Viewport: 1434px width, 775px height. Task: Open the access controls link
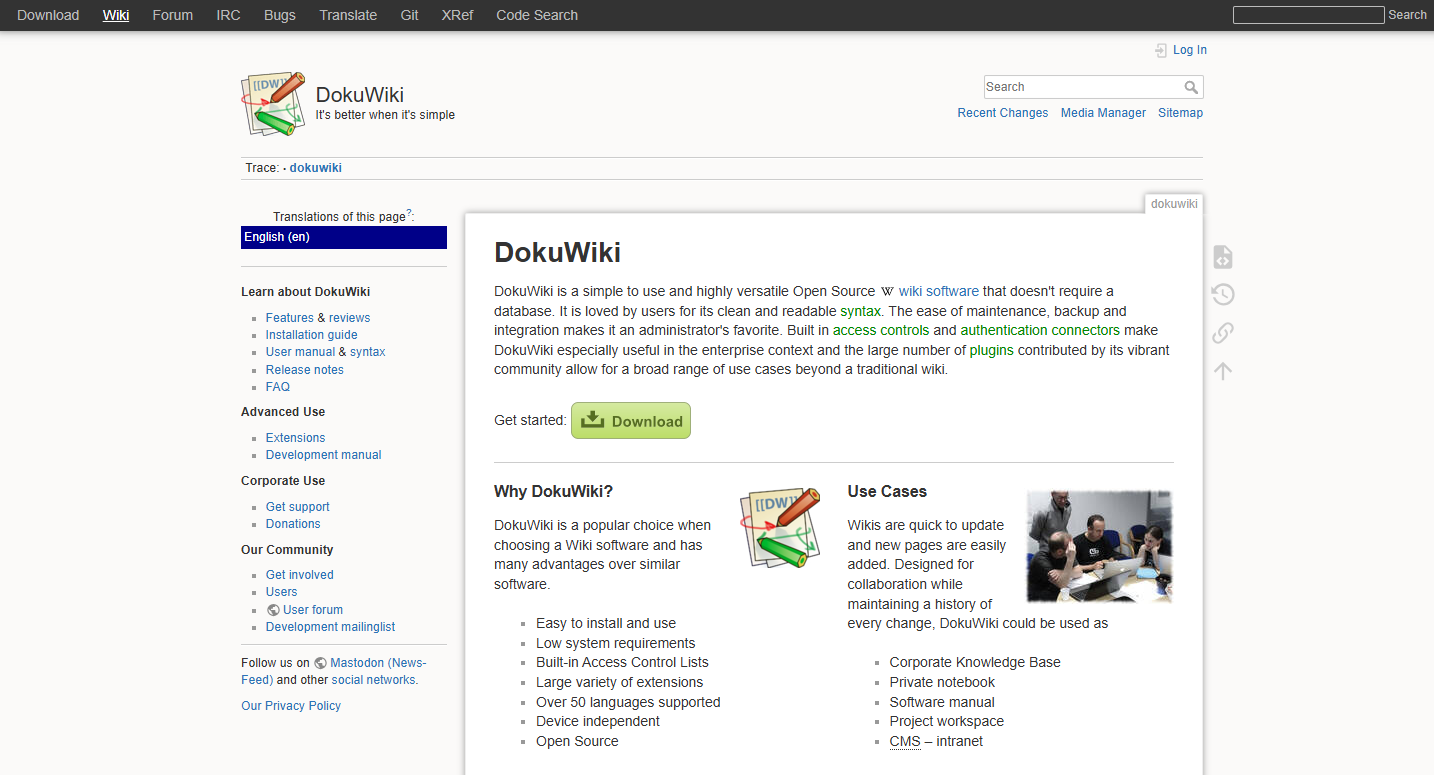pyautogui.click(x=881, y=330)
